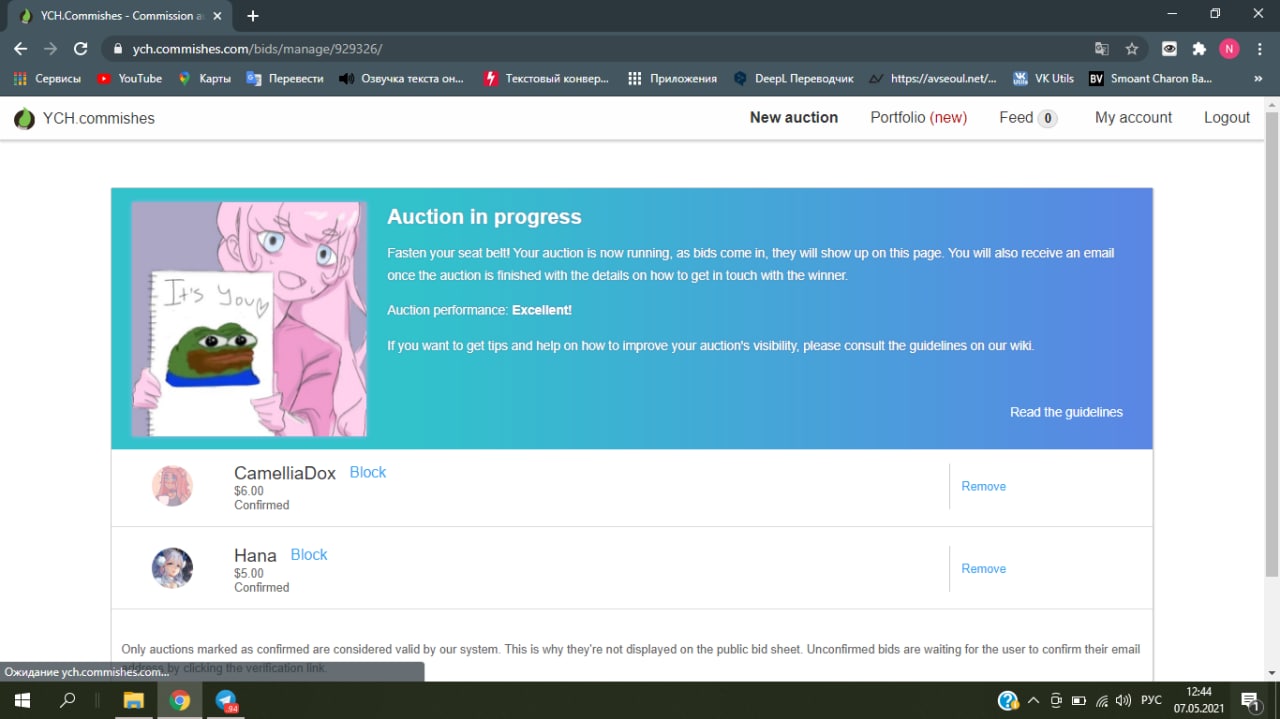The image size is (1280, 719).
Task: Open the Windows notification center
Action: pos(1250,700)
